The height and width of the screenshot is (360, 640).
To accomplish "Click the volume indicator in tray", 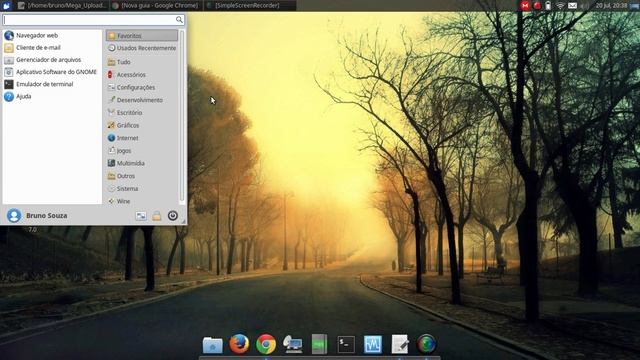I will pos(584,6).
